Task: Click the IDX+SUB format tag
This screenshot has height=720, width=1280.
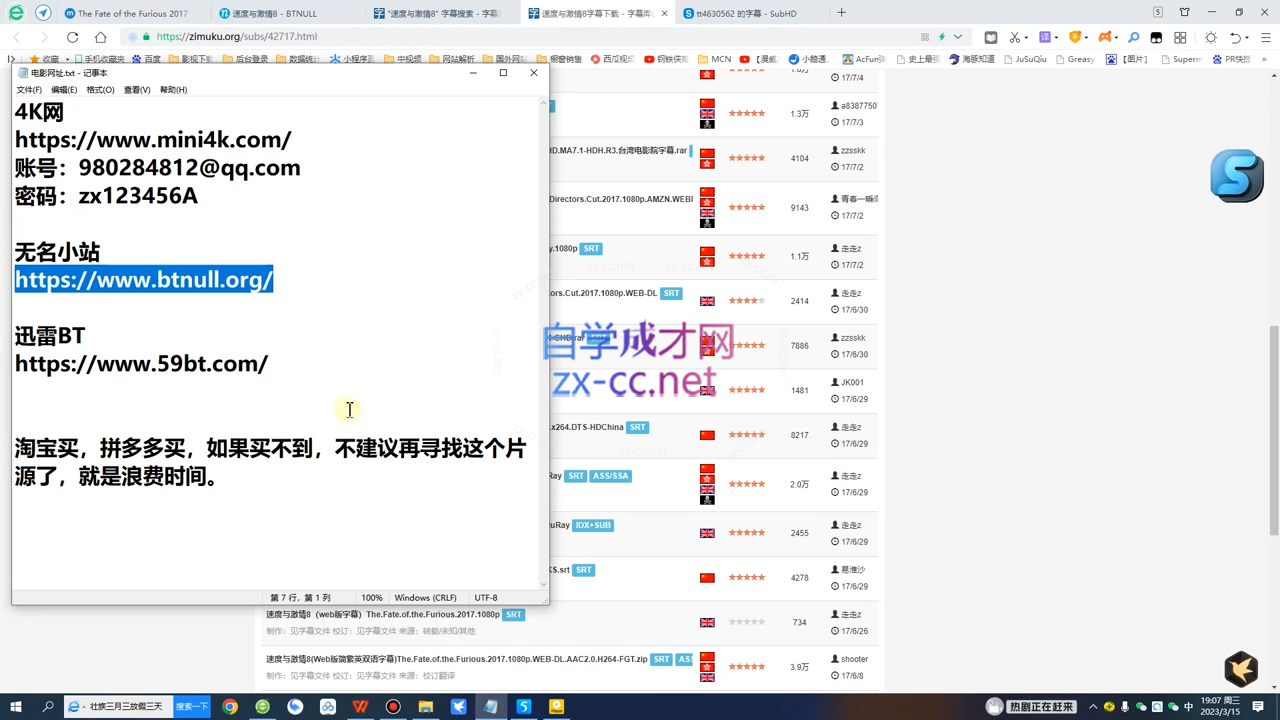Action: coord(593,525)
